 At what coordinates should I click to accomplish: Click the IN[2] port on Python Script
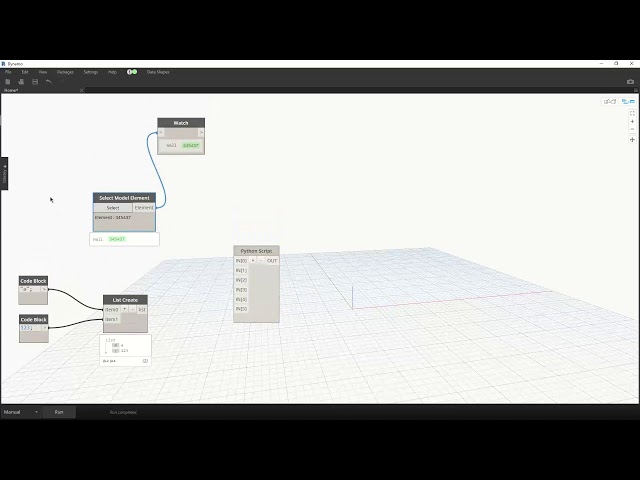click(x=241, y=280)
